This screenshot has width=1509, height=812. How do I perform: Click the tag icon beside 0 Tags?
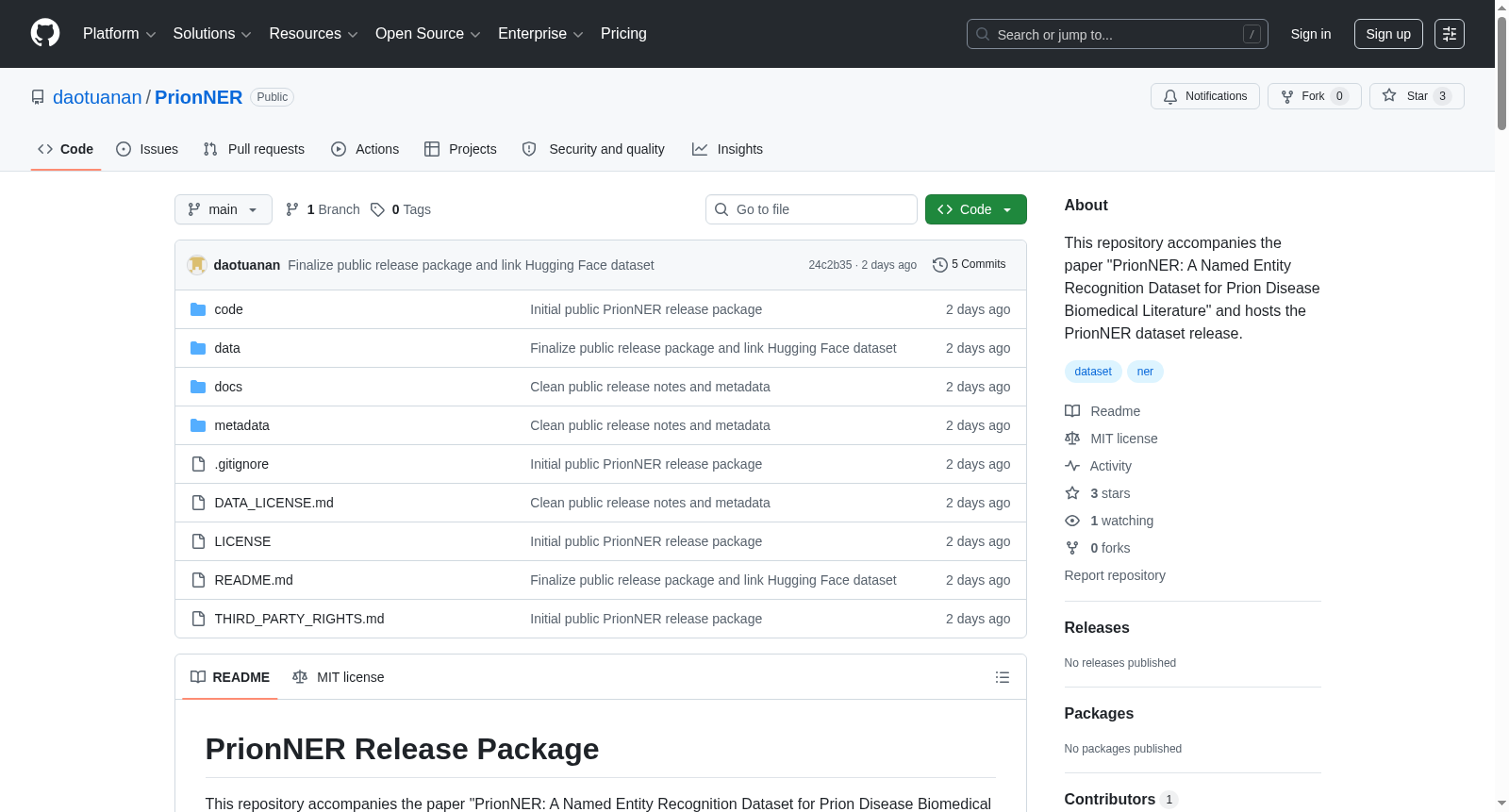(377, 209)
